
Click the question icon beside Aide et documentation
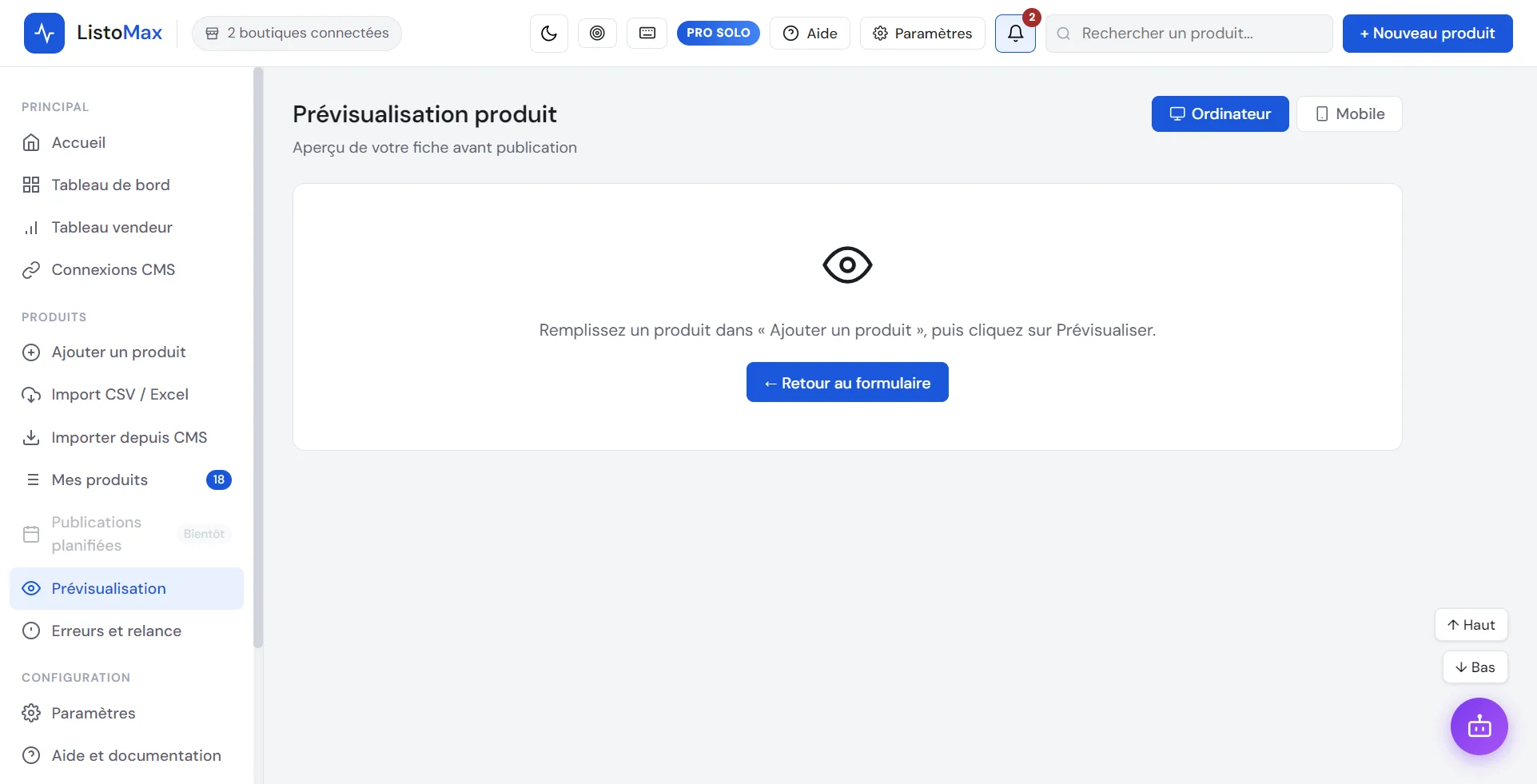(31, 755)
